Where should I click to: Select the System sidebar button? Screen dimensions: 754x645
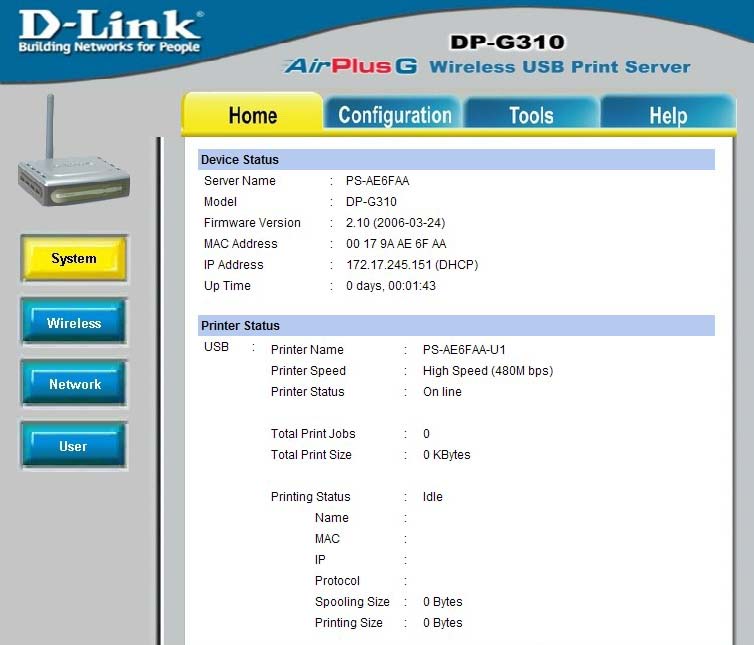pos(74,258)
